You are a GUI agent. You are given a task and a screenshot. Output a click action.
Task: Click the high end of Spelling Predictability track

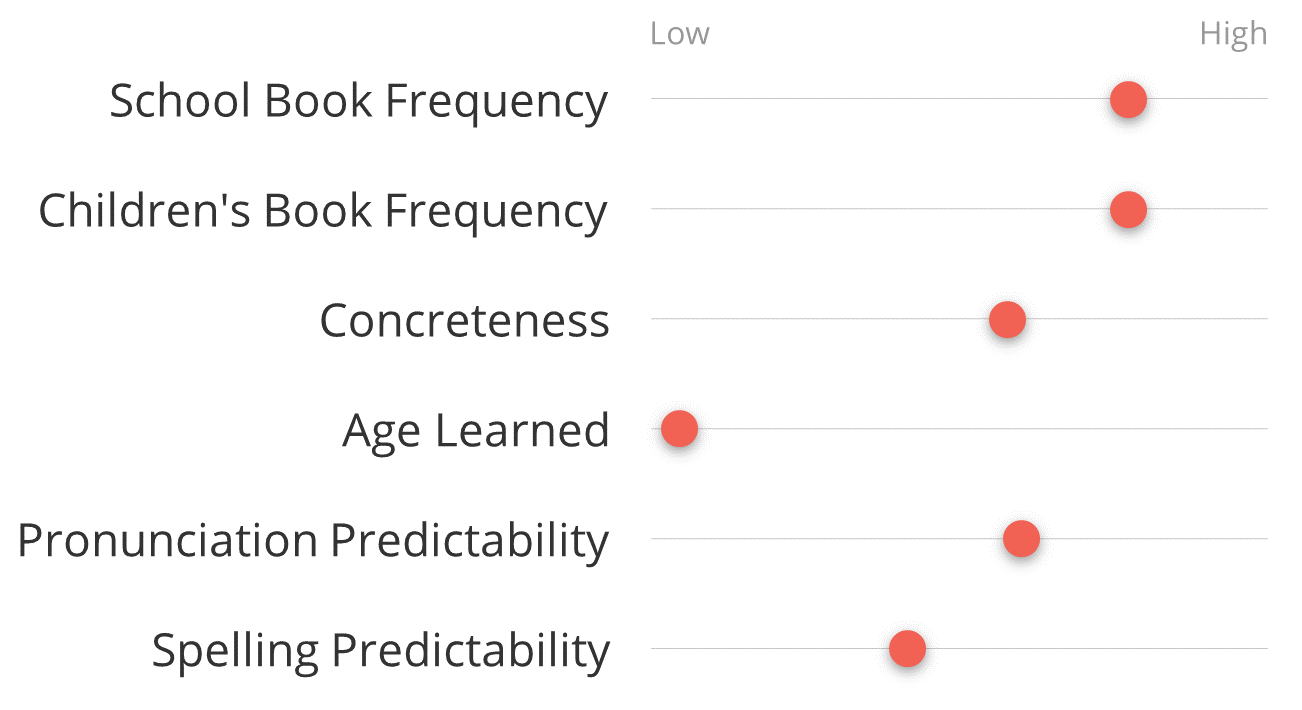pyautogui.click(x=1260, y=649)
